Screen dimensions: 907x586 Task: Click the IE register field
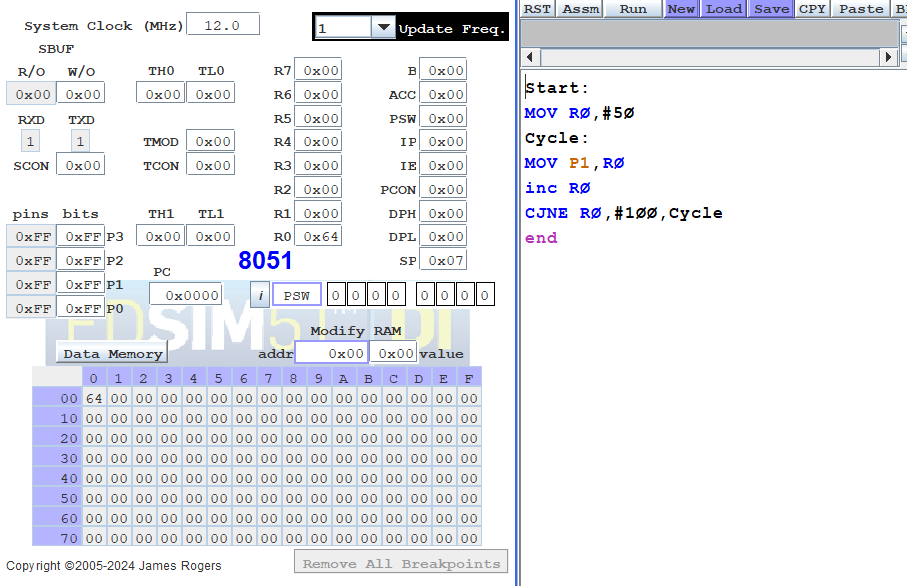tap(443, 165)
